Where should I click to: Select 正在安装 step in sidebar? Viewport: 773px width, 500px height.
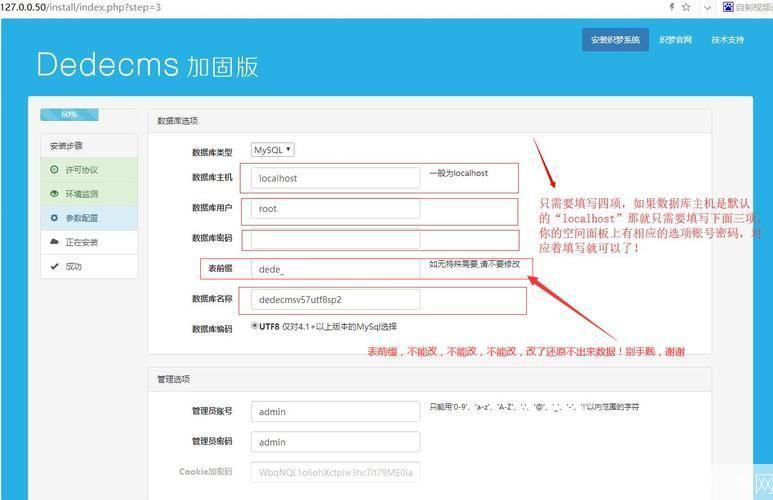89,242
